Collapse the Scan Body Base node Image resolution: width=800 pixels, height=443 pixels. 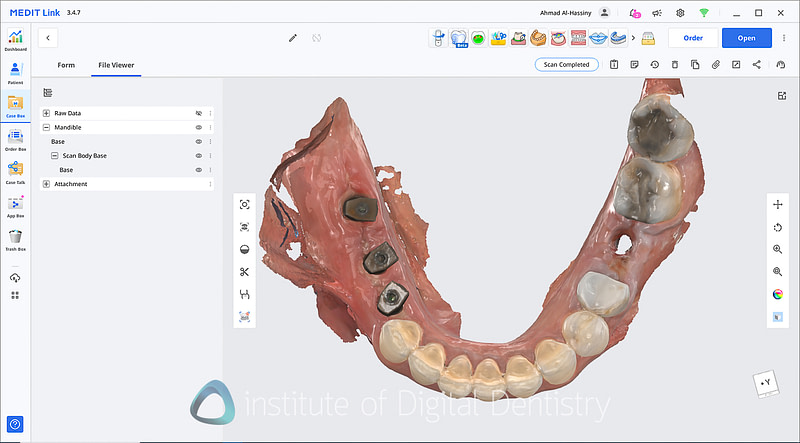point(55,156)
